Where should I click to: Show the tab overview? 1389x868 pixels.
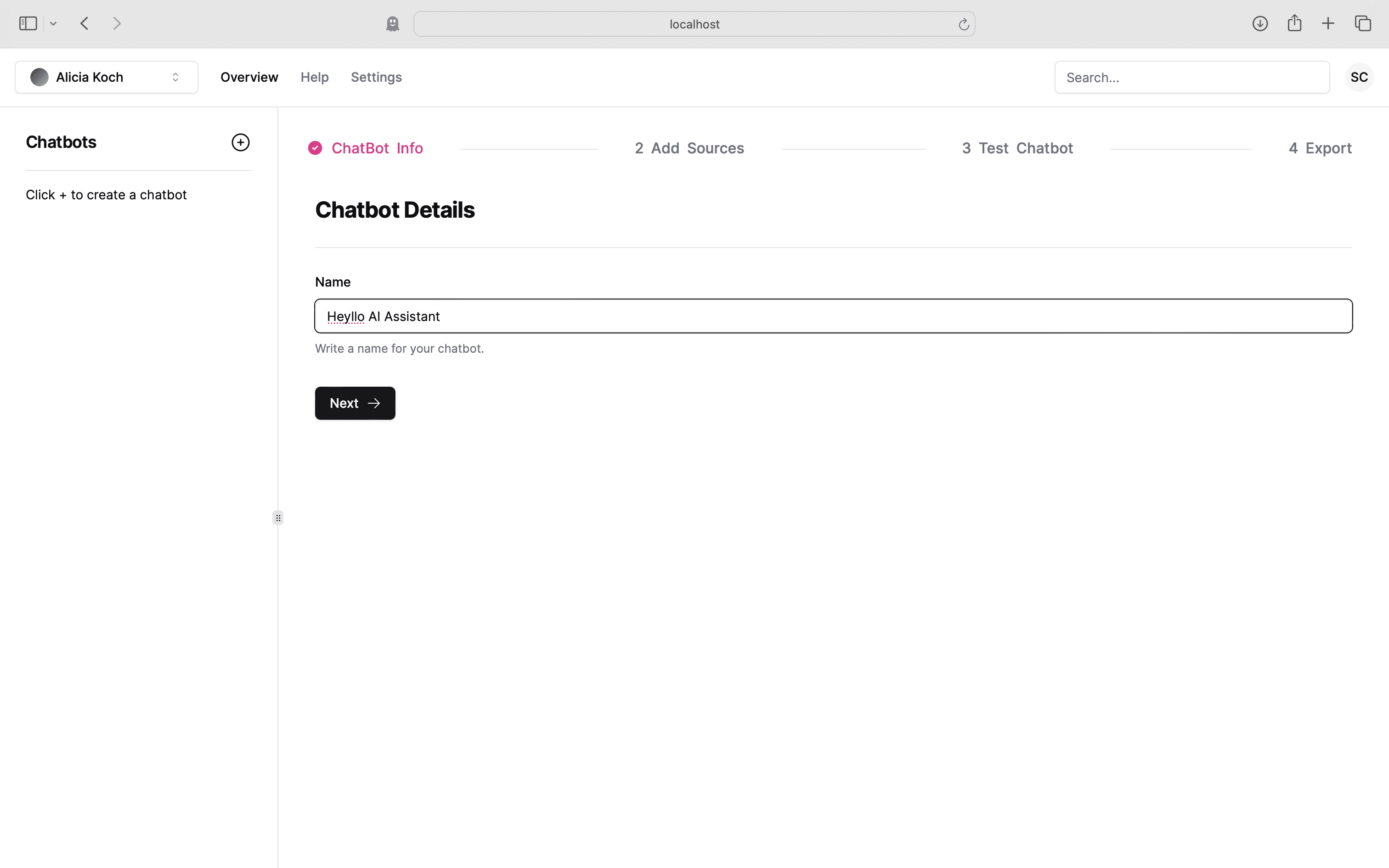1363,23
